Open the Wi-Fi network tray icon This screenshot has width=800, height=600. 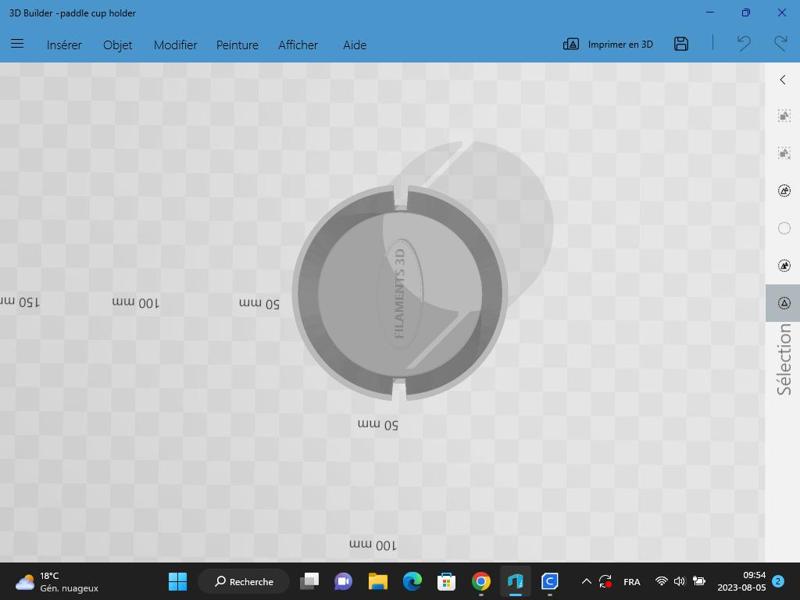(x=661, y=582)
